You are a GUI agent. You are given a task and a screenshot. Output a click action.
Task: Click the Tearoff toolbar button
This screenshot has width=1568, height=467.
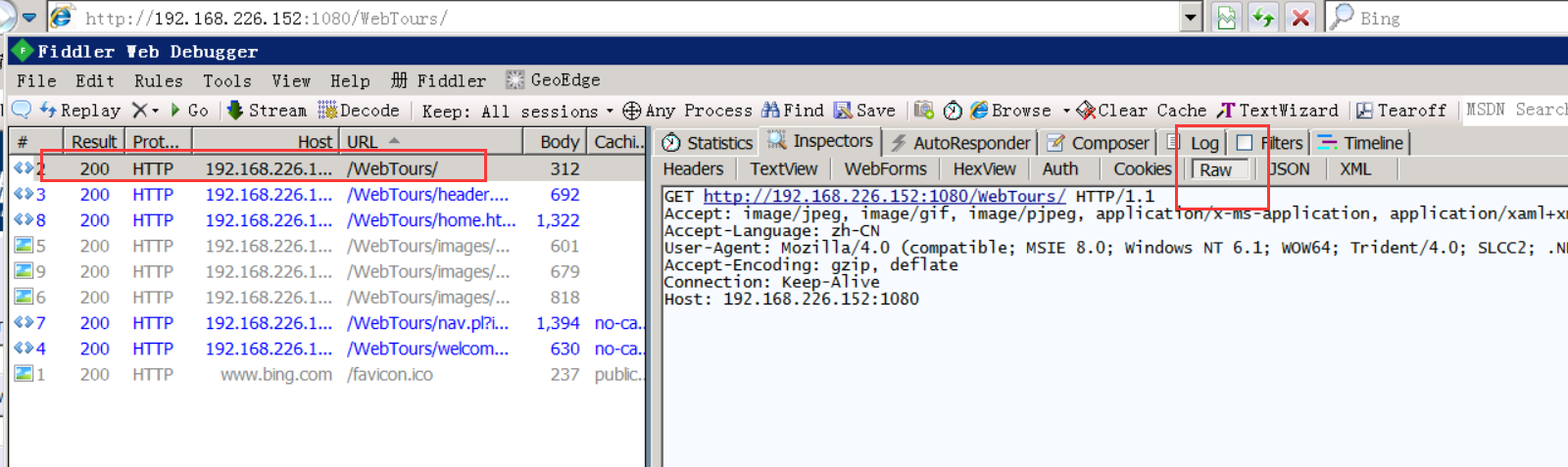pyautogui.click(x=1401, y=111)
